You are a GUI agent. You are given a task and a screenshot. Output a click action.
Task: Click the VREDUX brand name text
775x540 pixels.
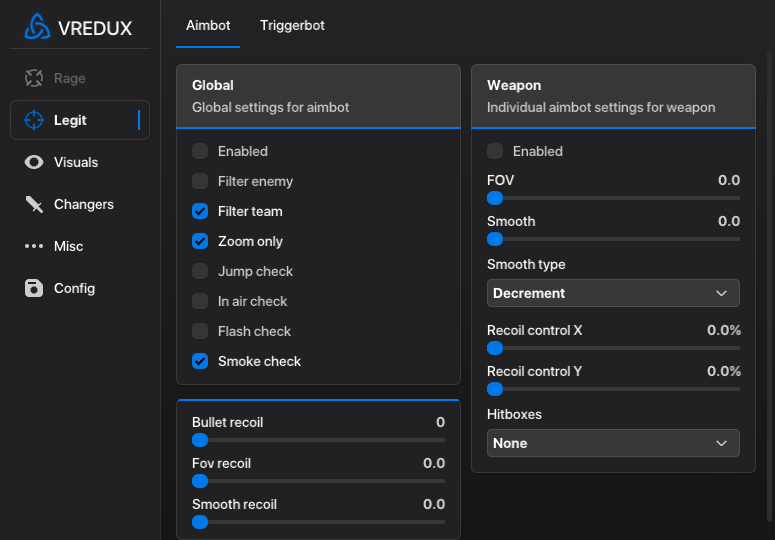95,28
